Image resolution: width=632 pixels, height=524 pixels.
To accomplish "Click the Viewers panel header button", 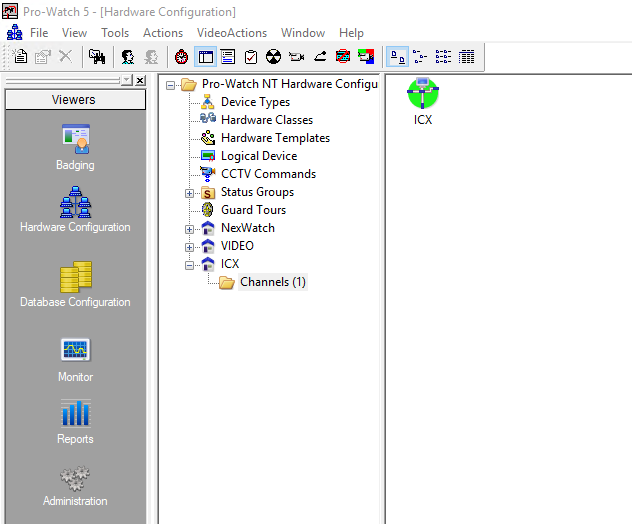I will pyautogui.click(x=74, y=100).
